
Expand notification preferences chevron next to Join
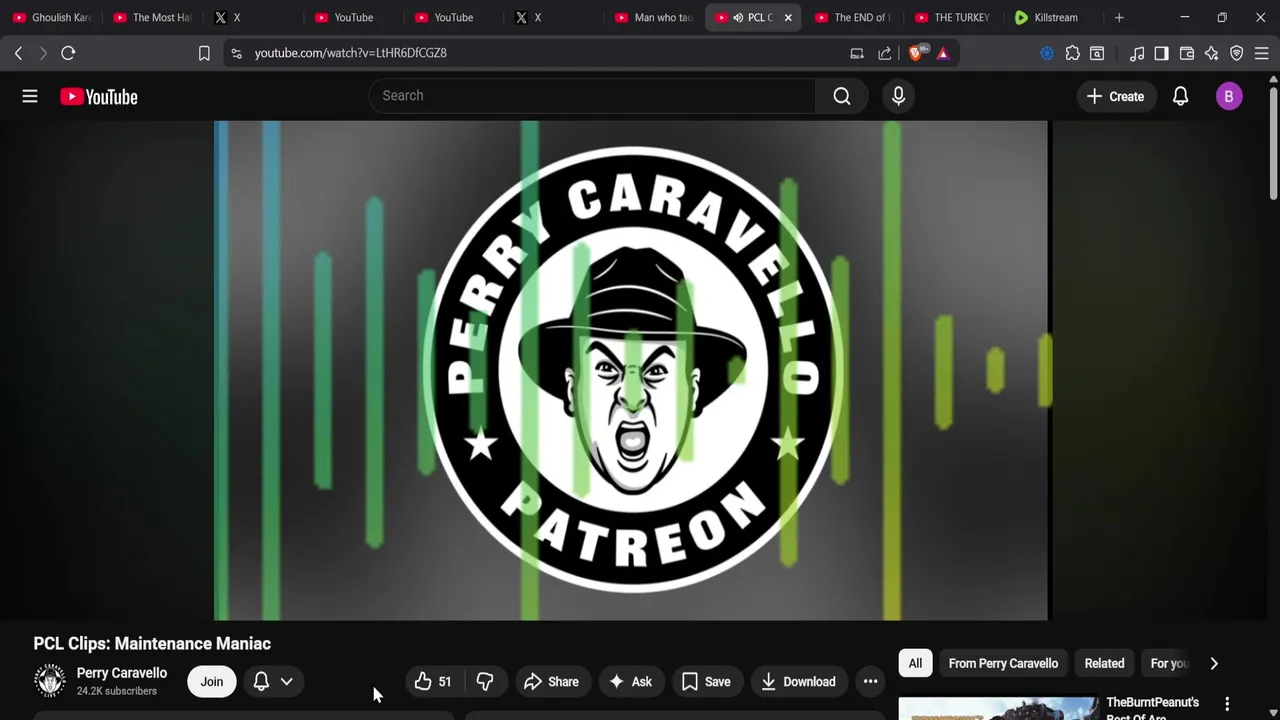[286, 682]
